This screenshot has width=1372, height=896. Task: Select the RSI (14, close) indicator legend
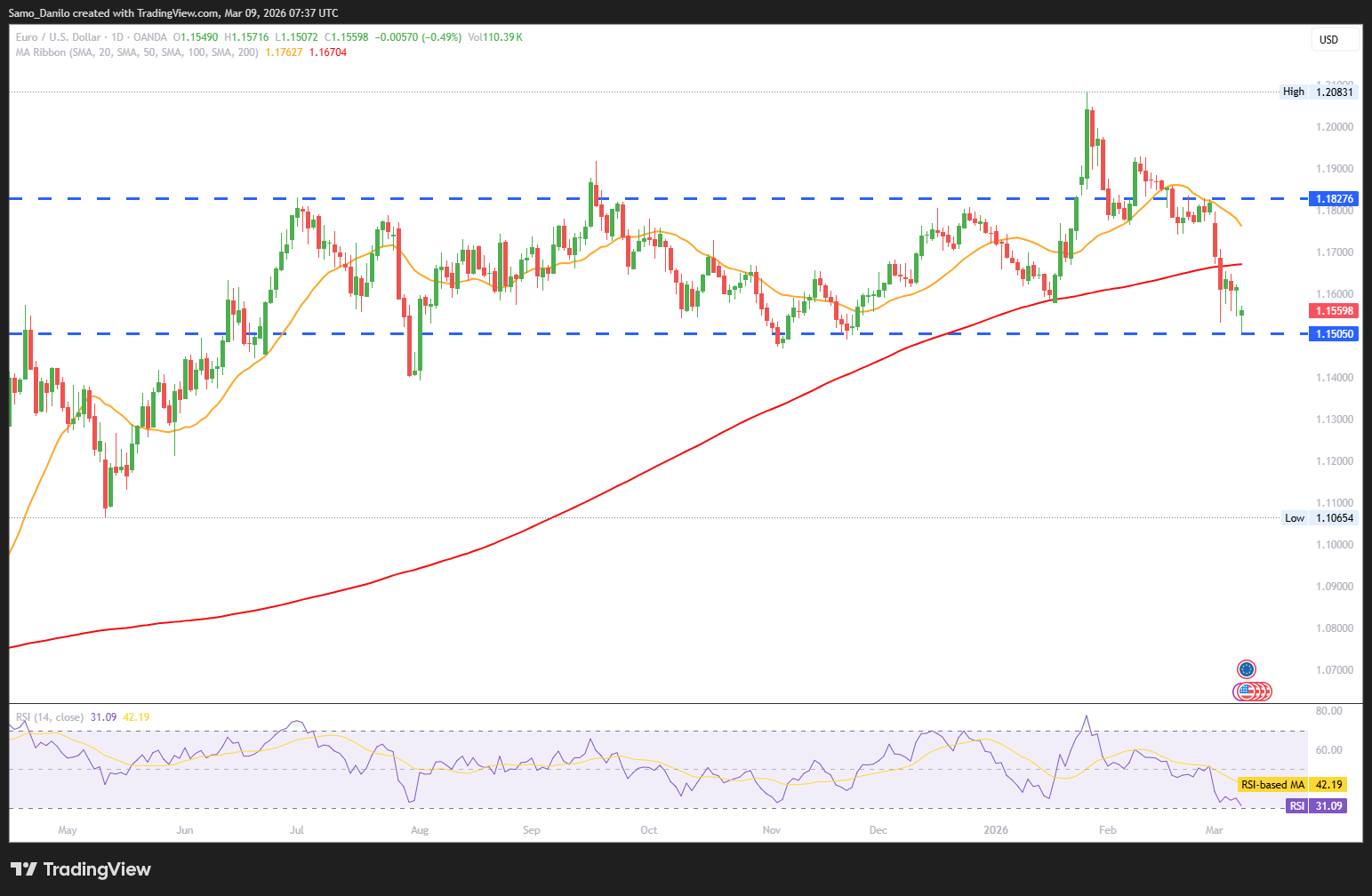pos(50,716)
